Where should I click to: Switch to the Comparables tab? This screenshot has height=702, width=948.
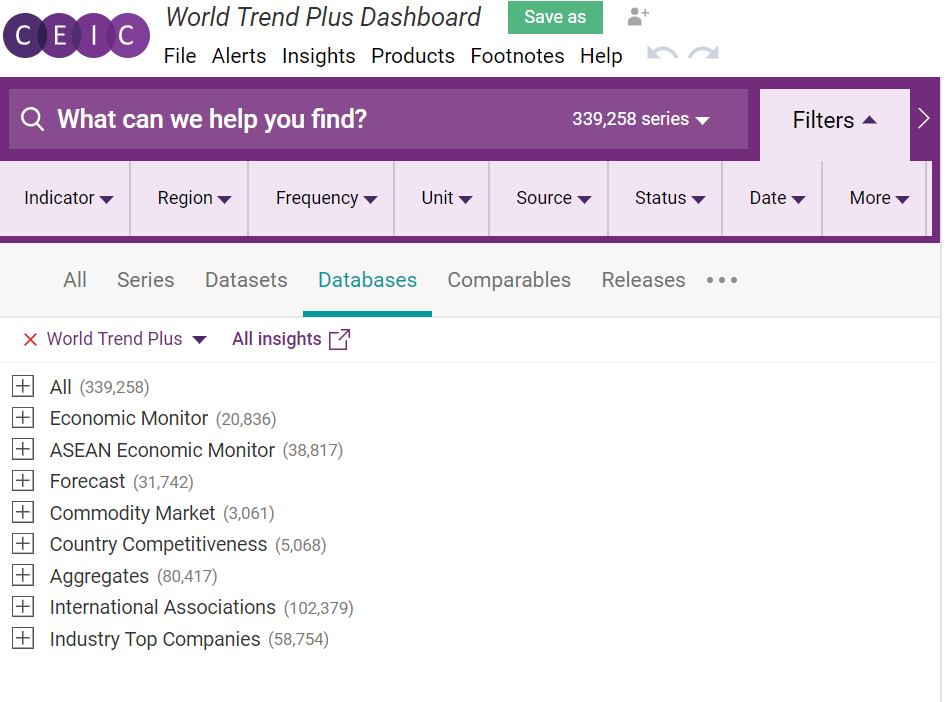coord(509,280)
